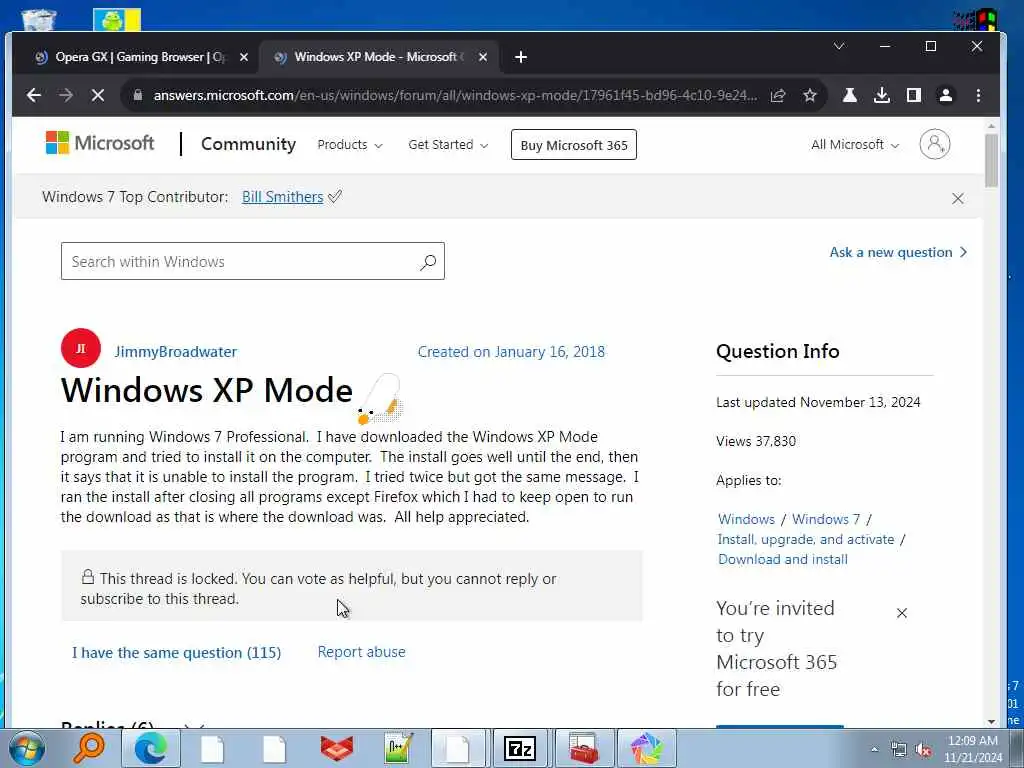Select the Windows XP Mode - Microsoft tab
Image resolution: width=1024 pixels, height=768 pixels.
pyautogui.click(x=379, y=57)
